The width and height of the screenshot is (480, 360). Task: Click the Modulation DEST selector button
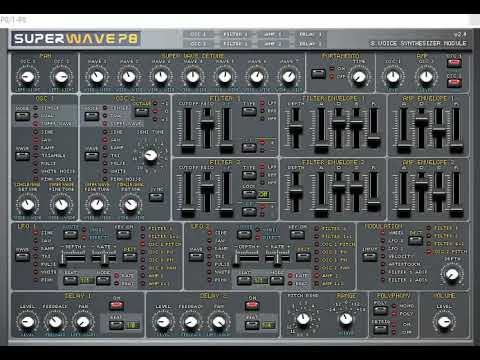(x=415, y=241)
